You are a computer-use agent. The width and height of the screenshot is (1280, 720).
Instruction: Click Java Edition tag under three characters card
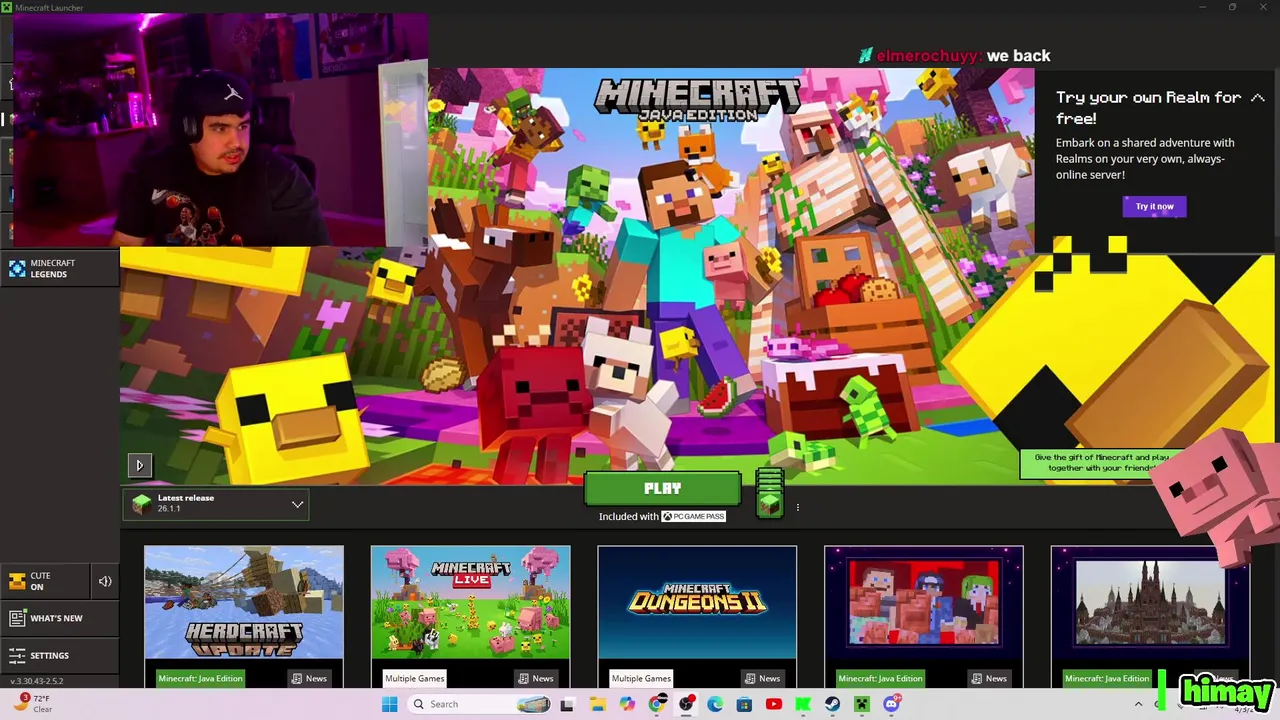point(880,678)
